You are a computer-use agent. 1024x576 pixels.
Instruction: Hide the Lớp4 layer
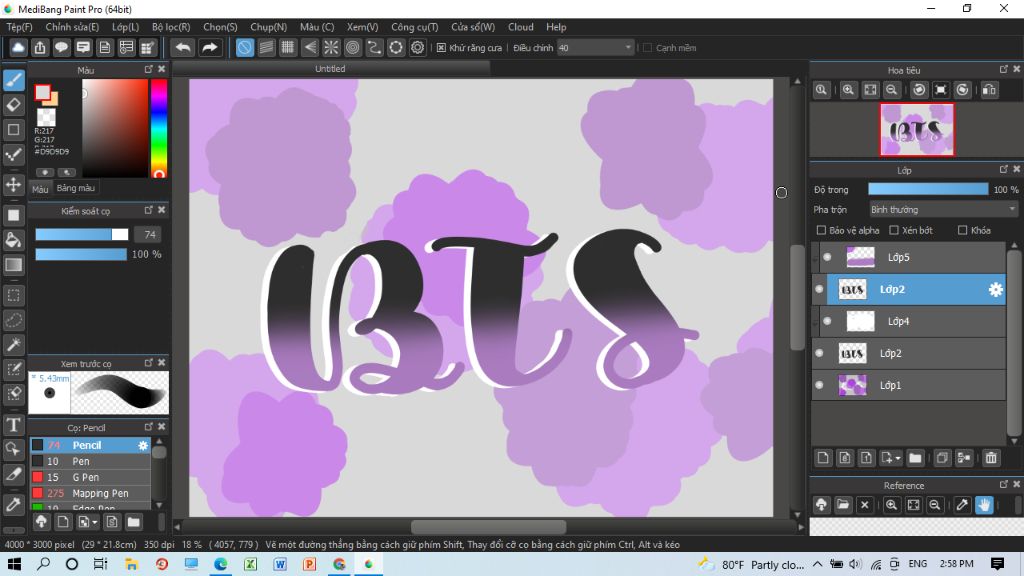coord(827,321)
